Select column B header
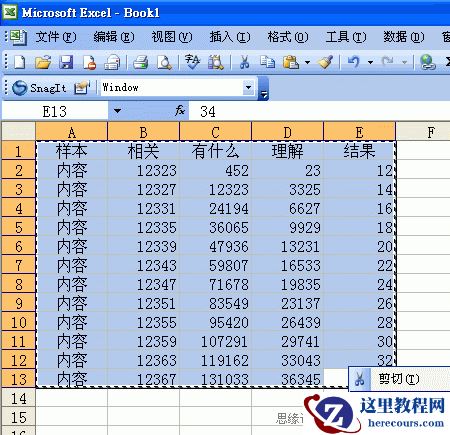This screenshot has height=435, width=450. pos(144,132)
